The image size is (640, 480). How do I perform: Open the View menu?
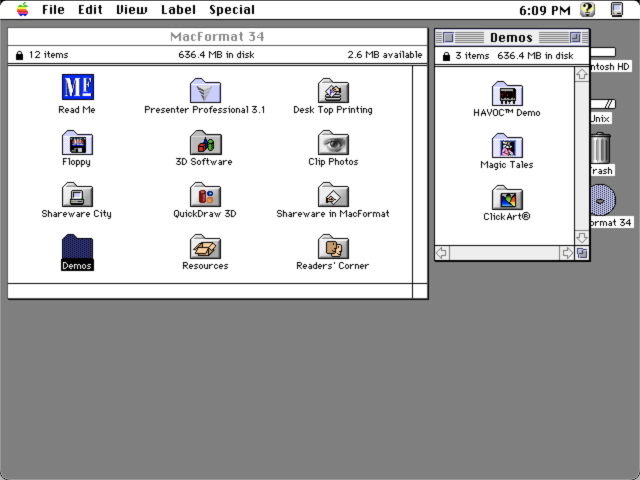click(x=131, y=9)
